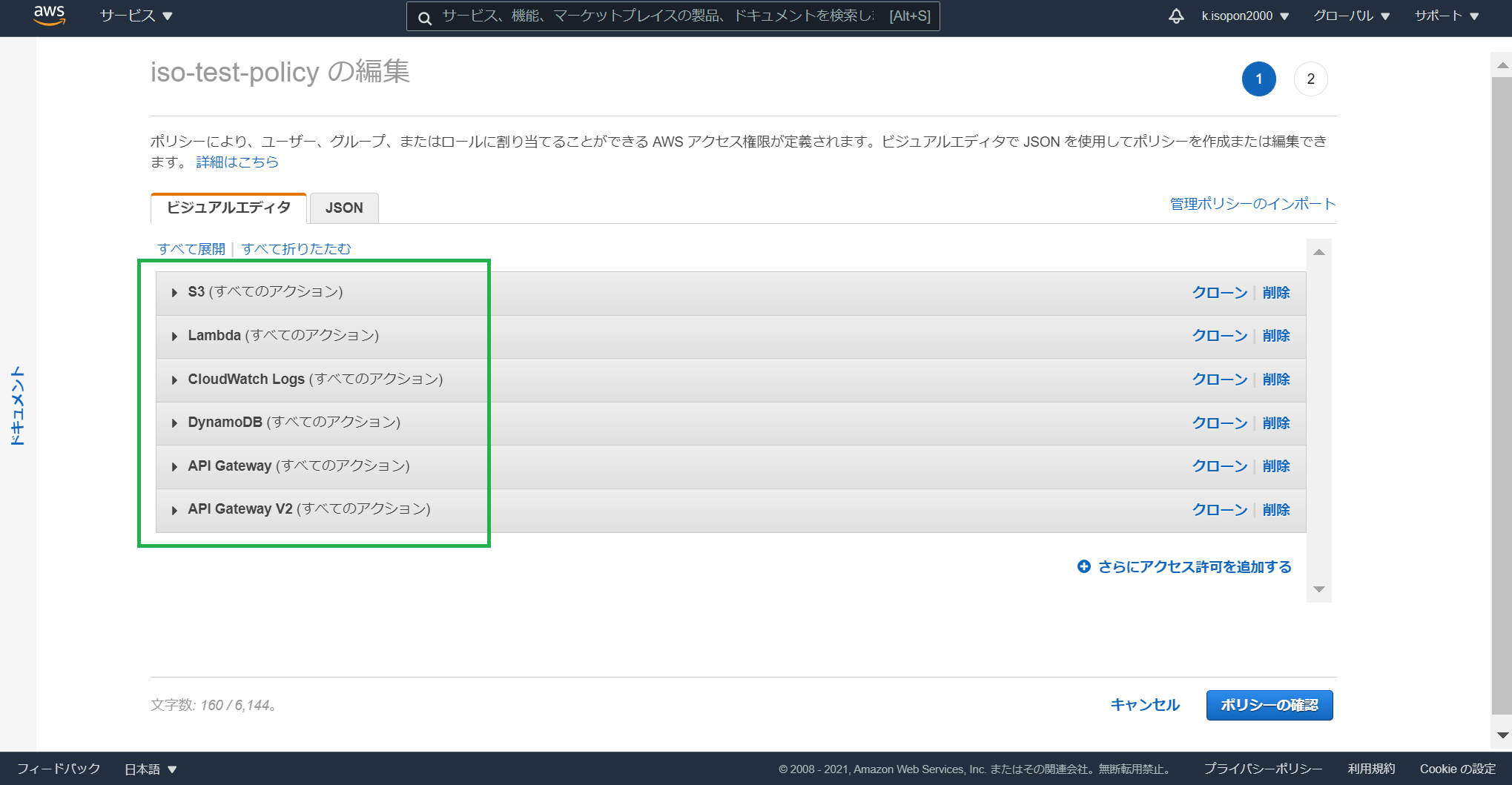This screenshot has width=1512, height=785.
Task: Expand the API Gateway V2 section
Action: click(174, 509)
